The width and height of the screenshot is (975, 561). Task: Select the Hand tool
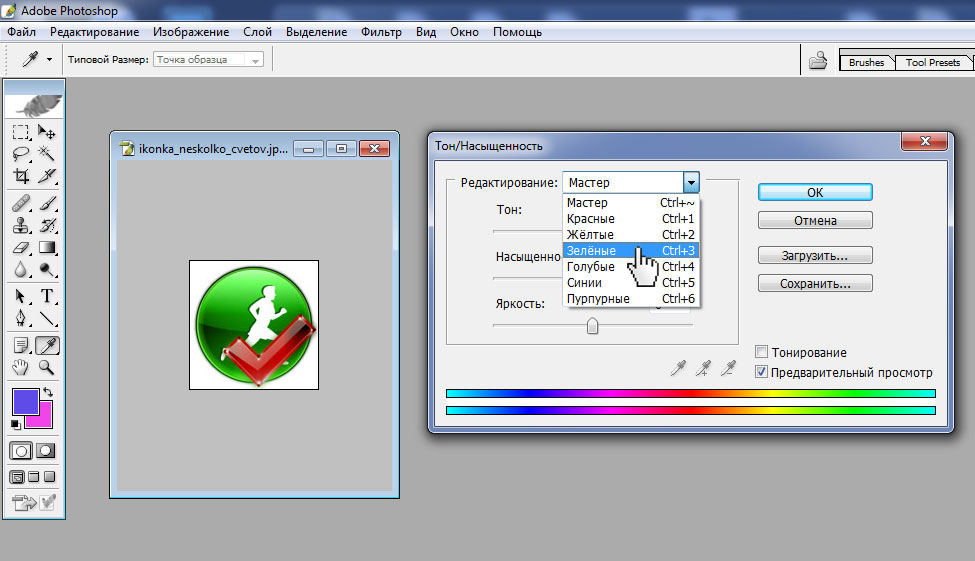pos(21,367)
